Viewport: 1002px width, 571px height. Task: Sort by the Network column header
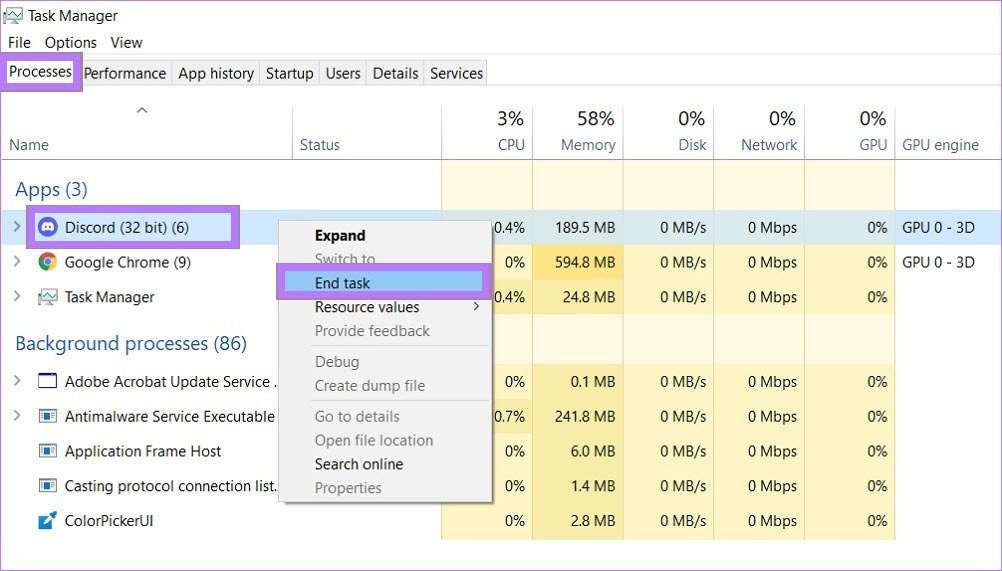click(759, 132)
